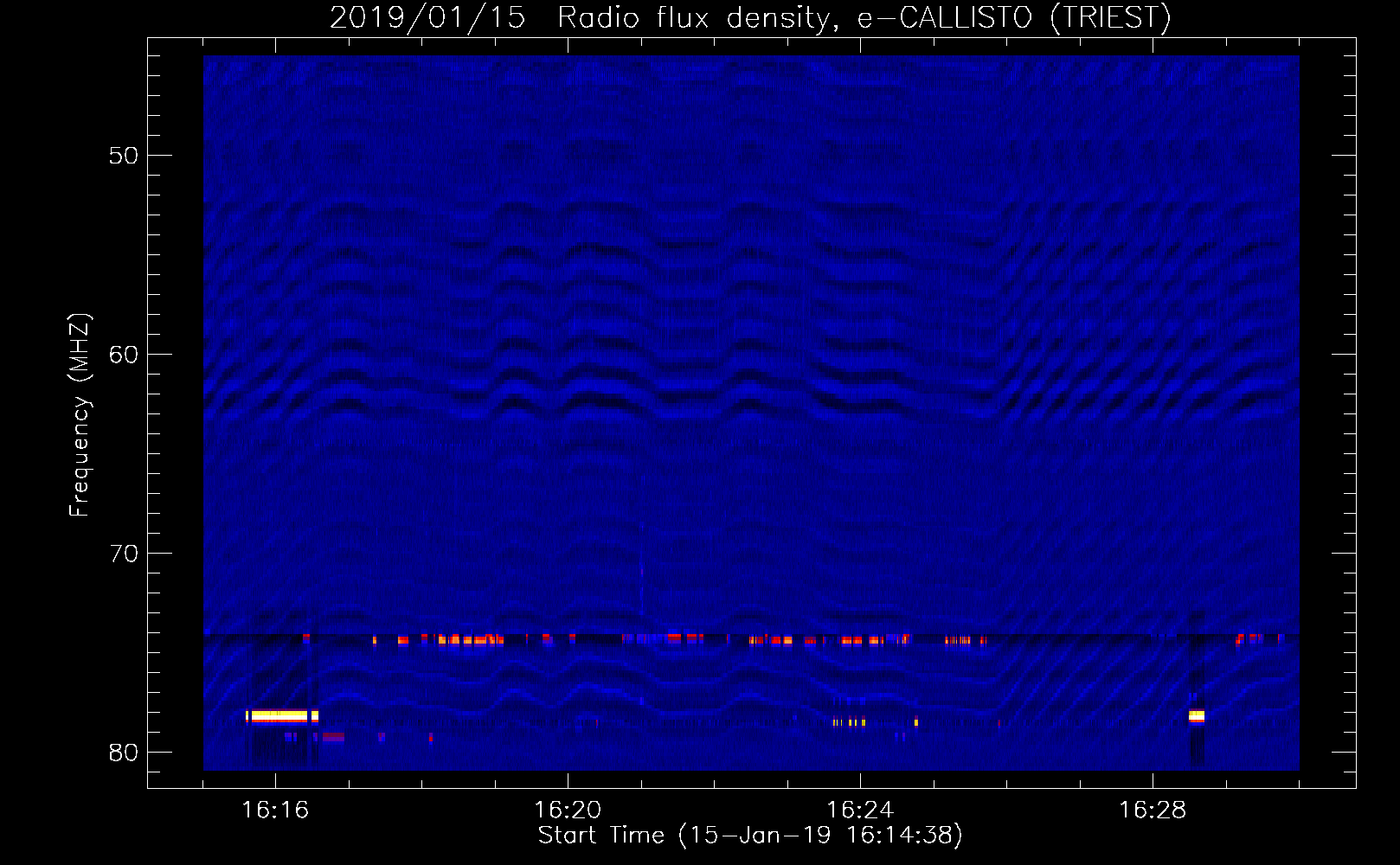The image size is (1400, 865).
Task: Click the 16:20 time tick label
Action: (x=568, y=811)
